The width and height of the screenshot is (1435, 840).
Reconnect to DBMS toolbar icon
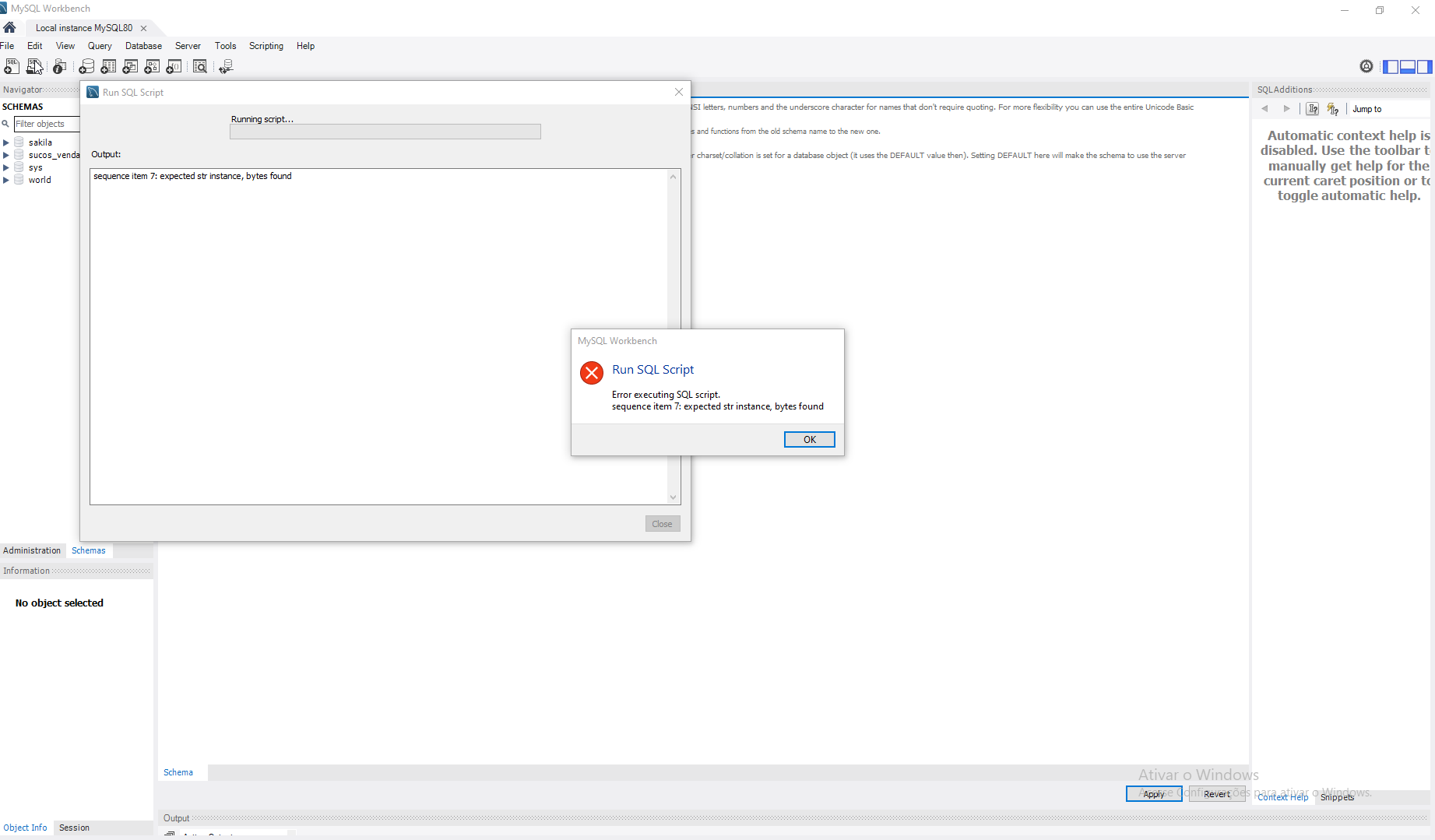pyautogui.click(x=226, y=66)
